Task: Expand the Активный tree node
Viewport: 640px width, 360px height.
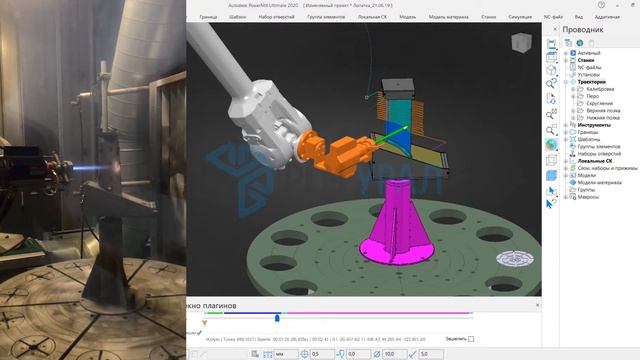Action: [566, 53]
